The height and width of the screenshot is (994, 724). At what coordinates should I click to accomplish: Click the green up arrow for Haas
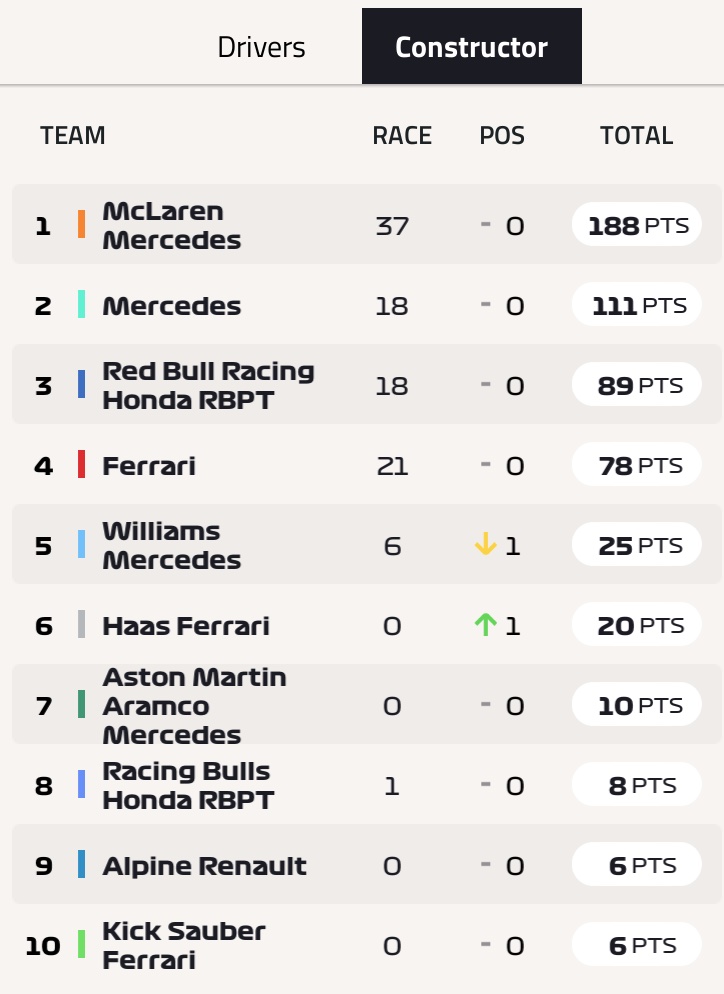click(x=486, y=625)
